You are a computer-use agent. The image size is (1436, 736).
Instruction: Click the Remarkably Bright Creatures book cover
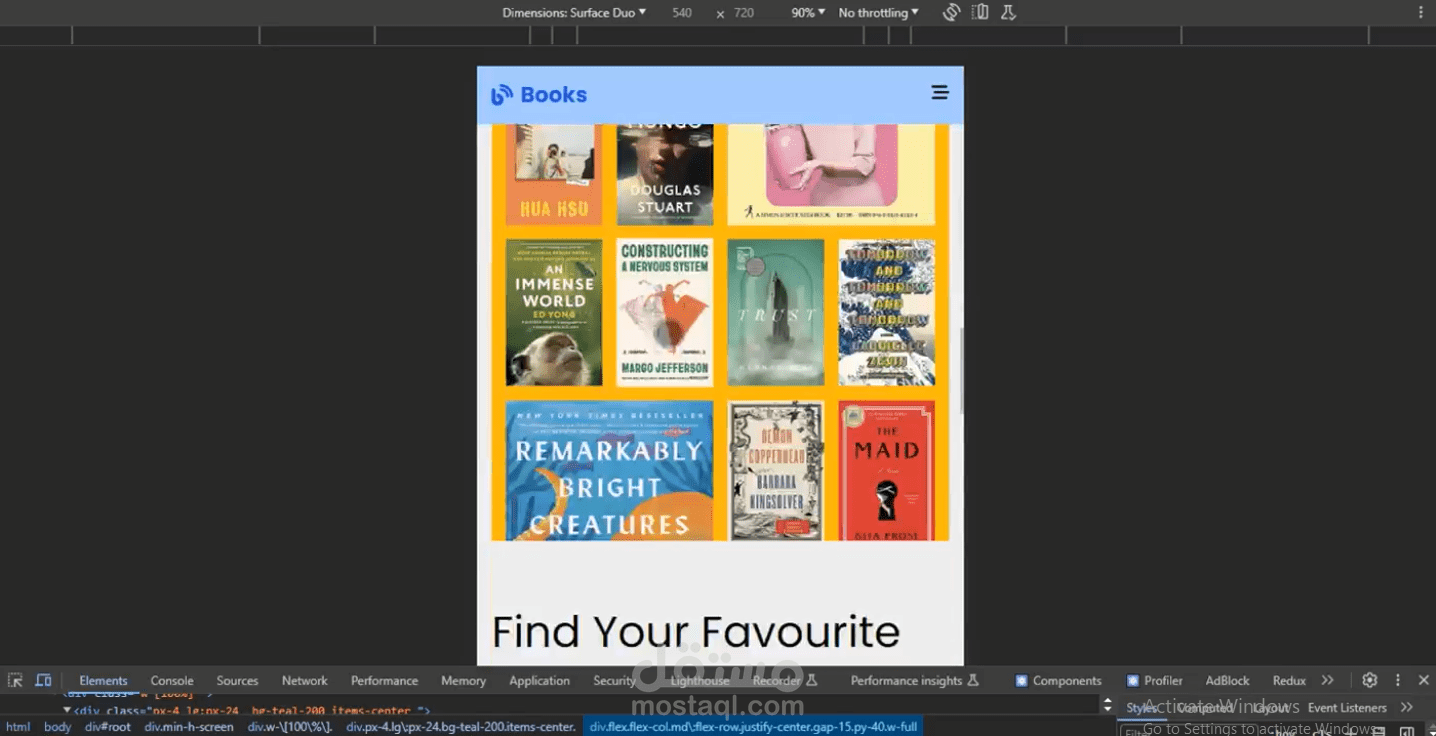pos(609,470)
